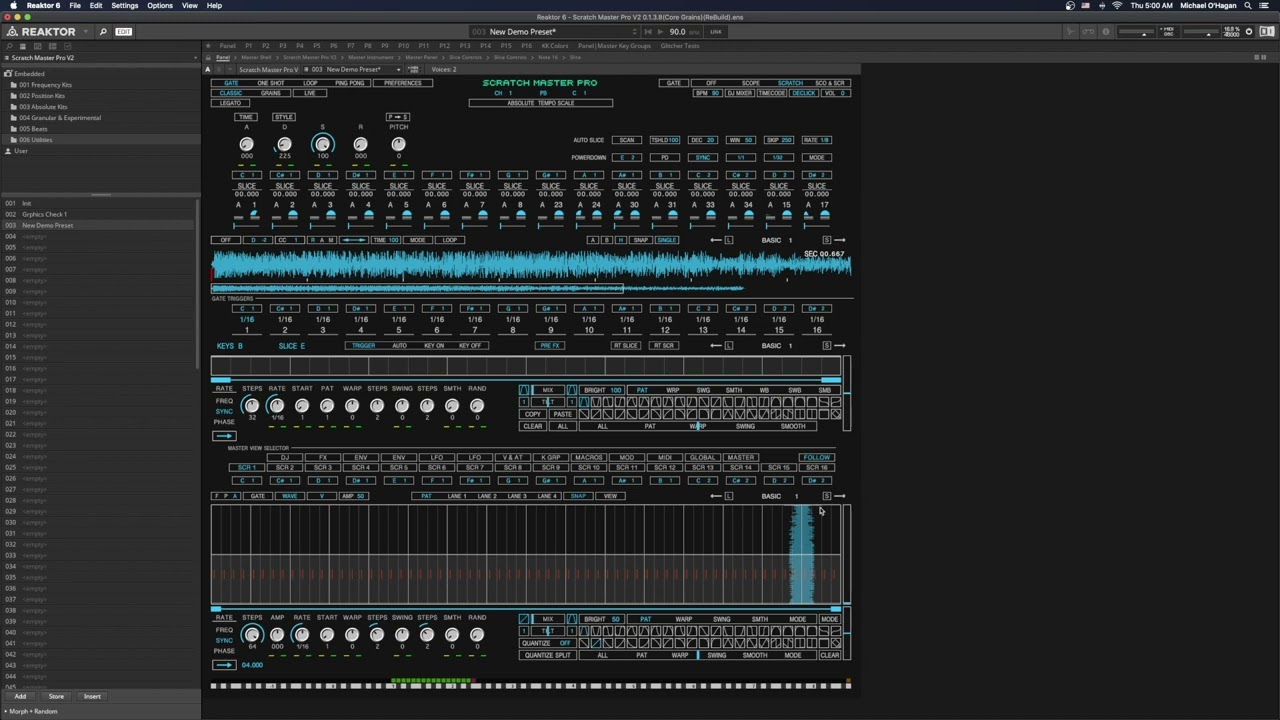This screenshot has height=720, width=1280.
Task: Select the SCOPE display mode
Action: click(x=750, y=83)
